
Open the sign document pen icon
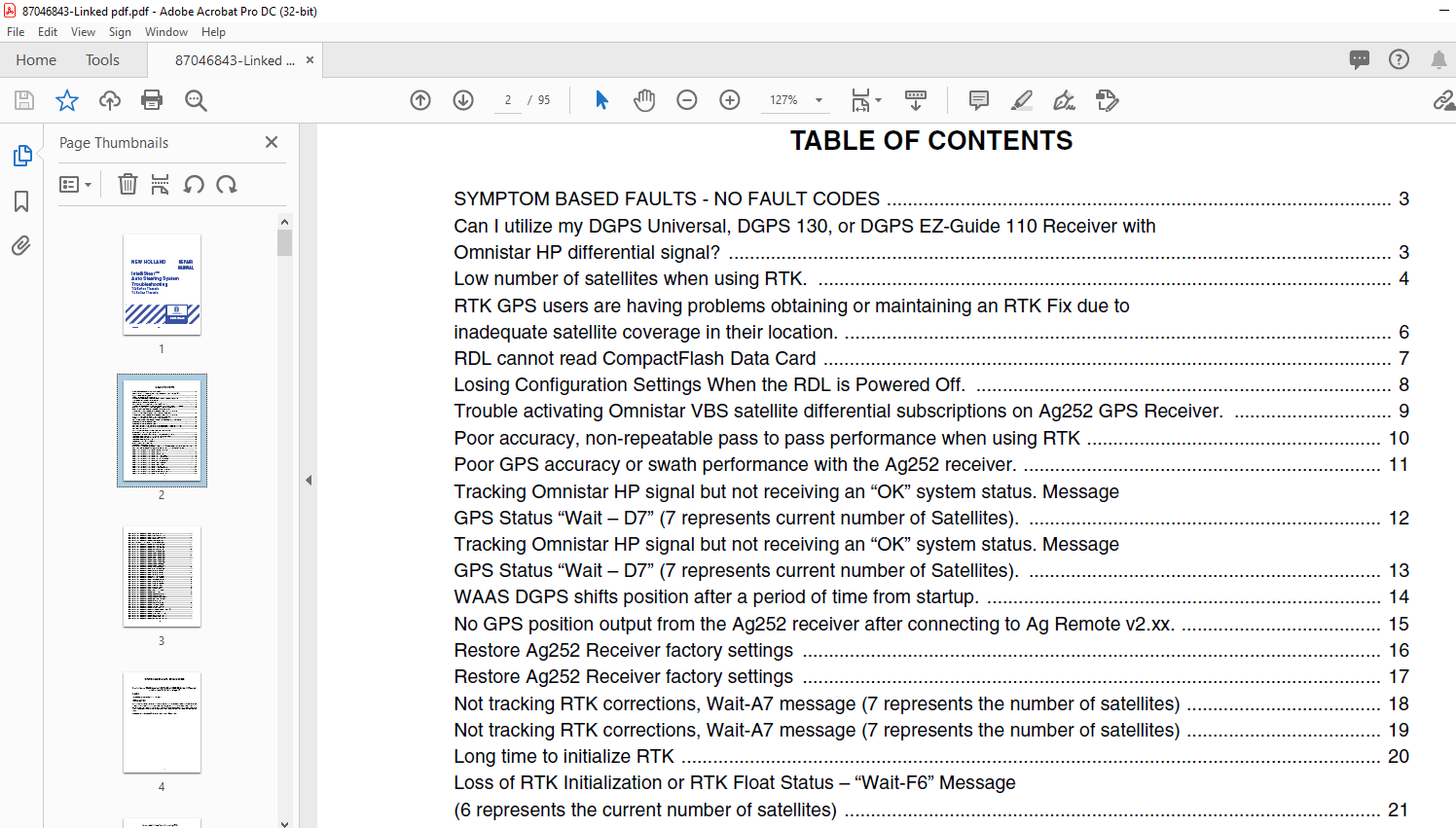[1065, 100]
